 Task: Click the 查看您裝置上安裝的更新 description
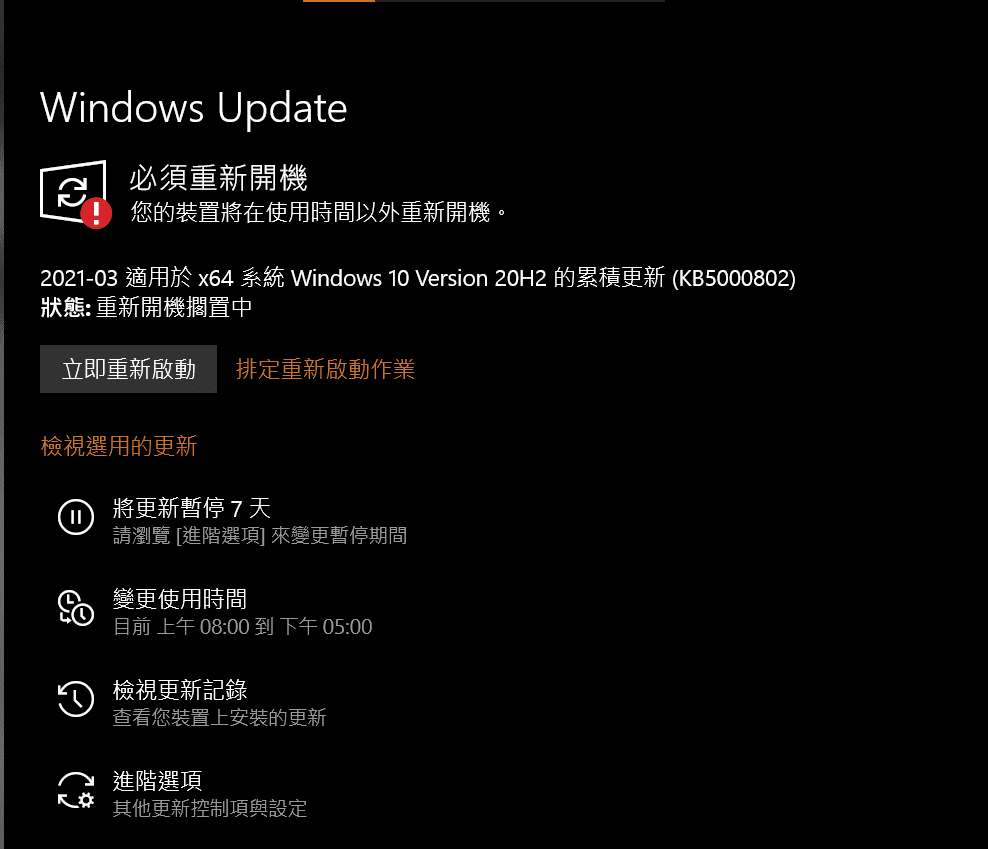[x=219, y=717]
